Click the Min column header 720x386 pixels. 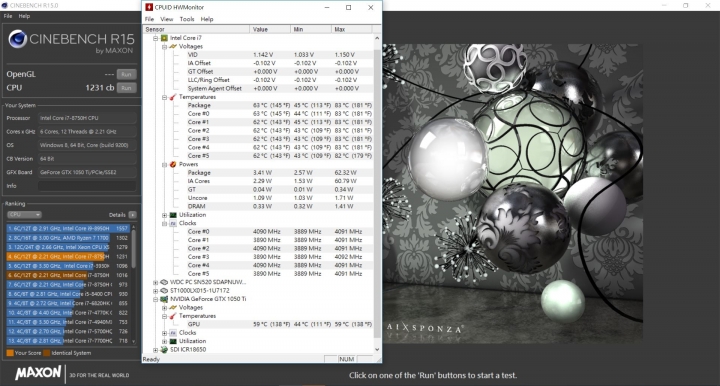point(311,29)
